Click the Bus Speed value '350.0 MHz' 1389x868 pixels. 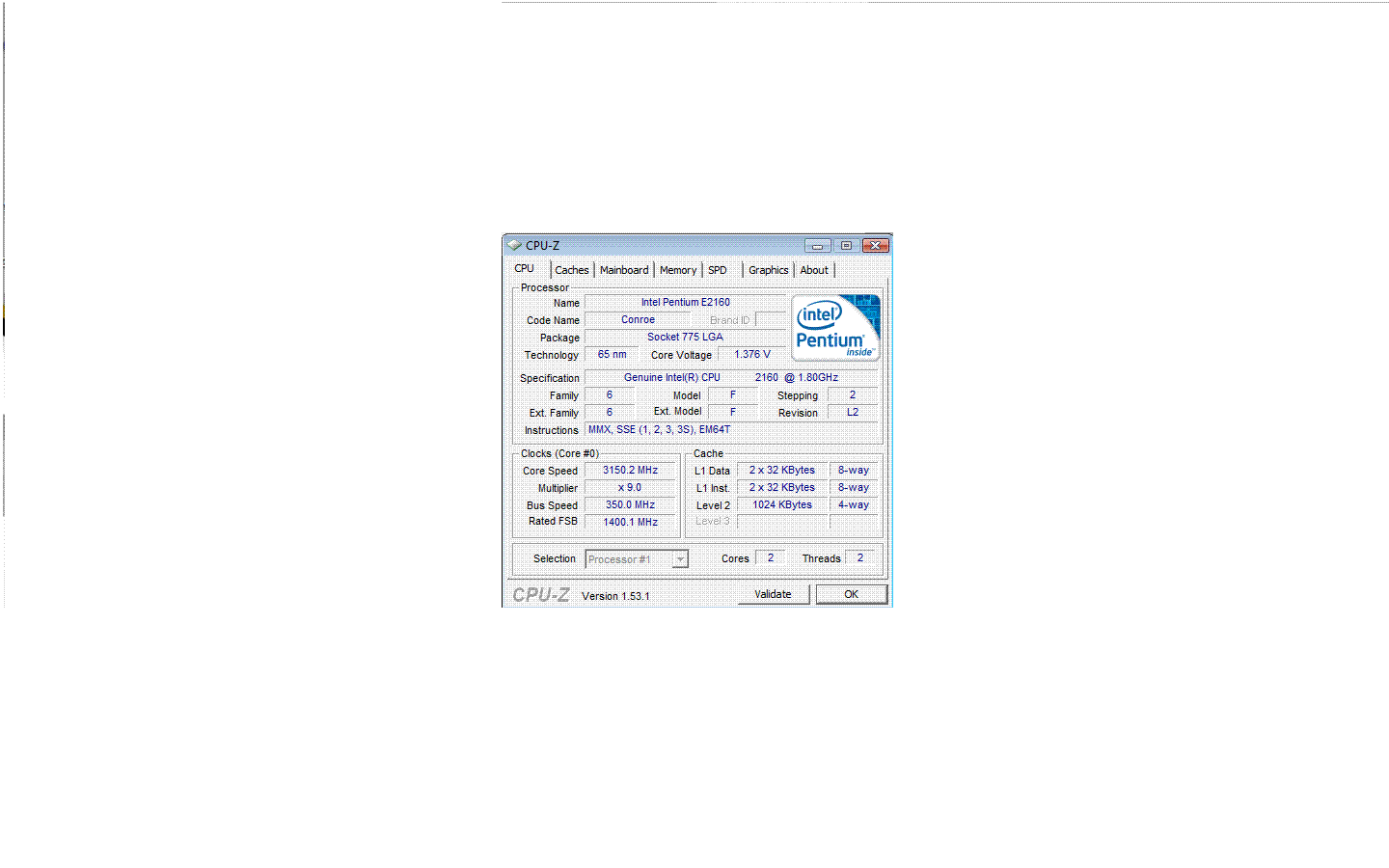631,504
